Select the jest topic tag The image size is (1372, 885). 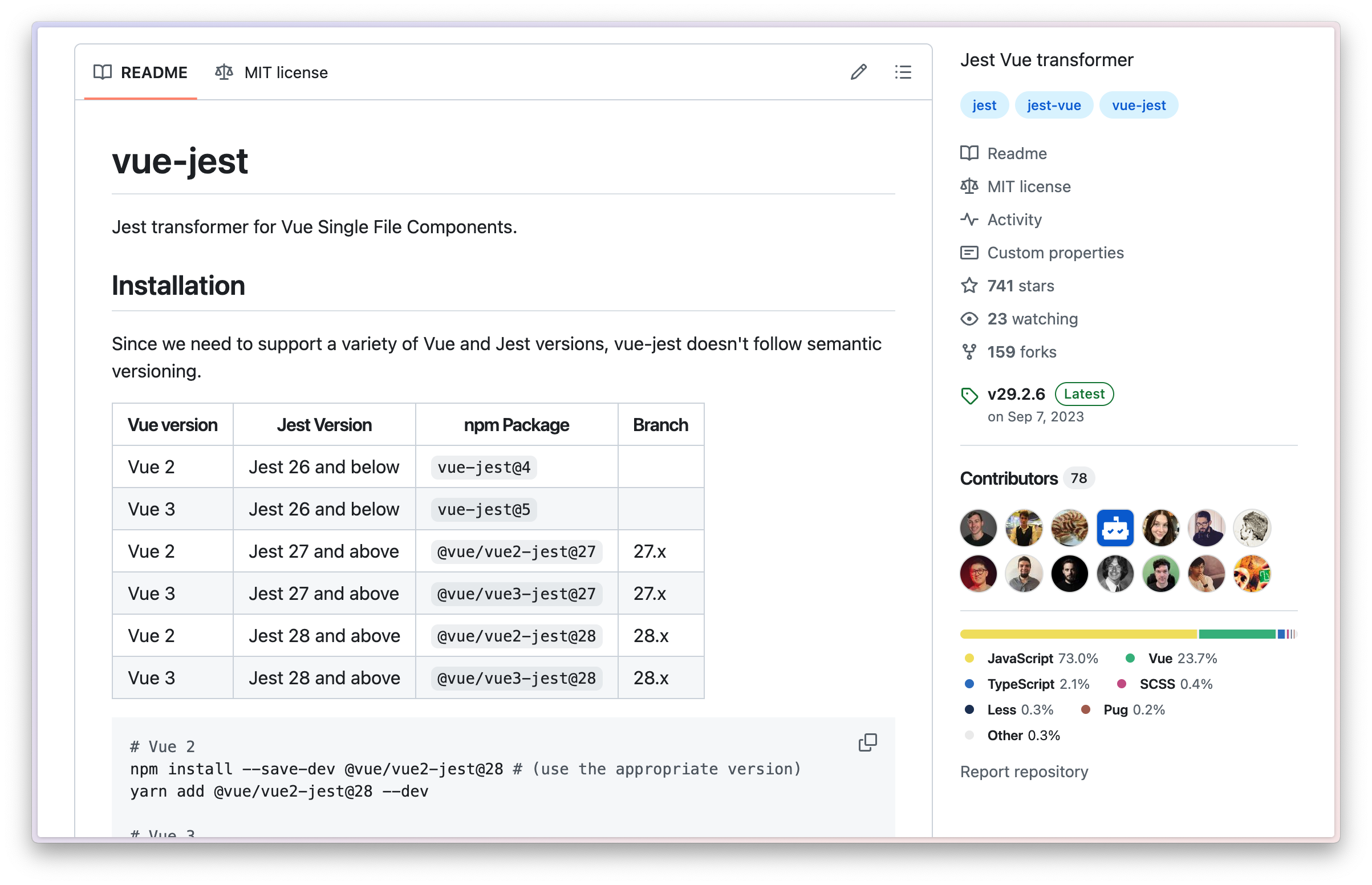[984, 105]
